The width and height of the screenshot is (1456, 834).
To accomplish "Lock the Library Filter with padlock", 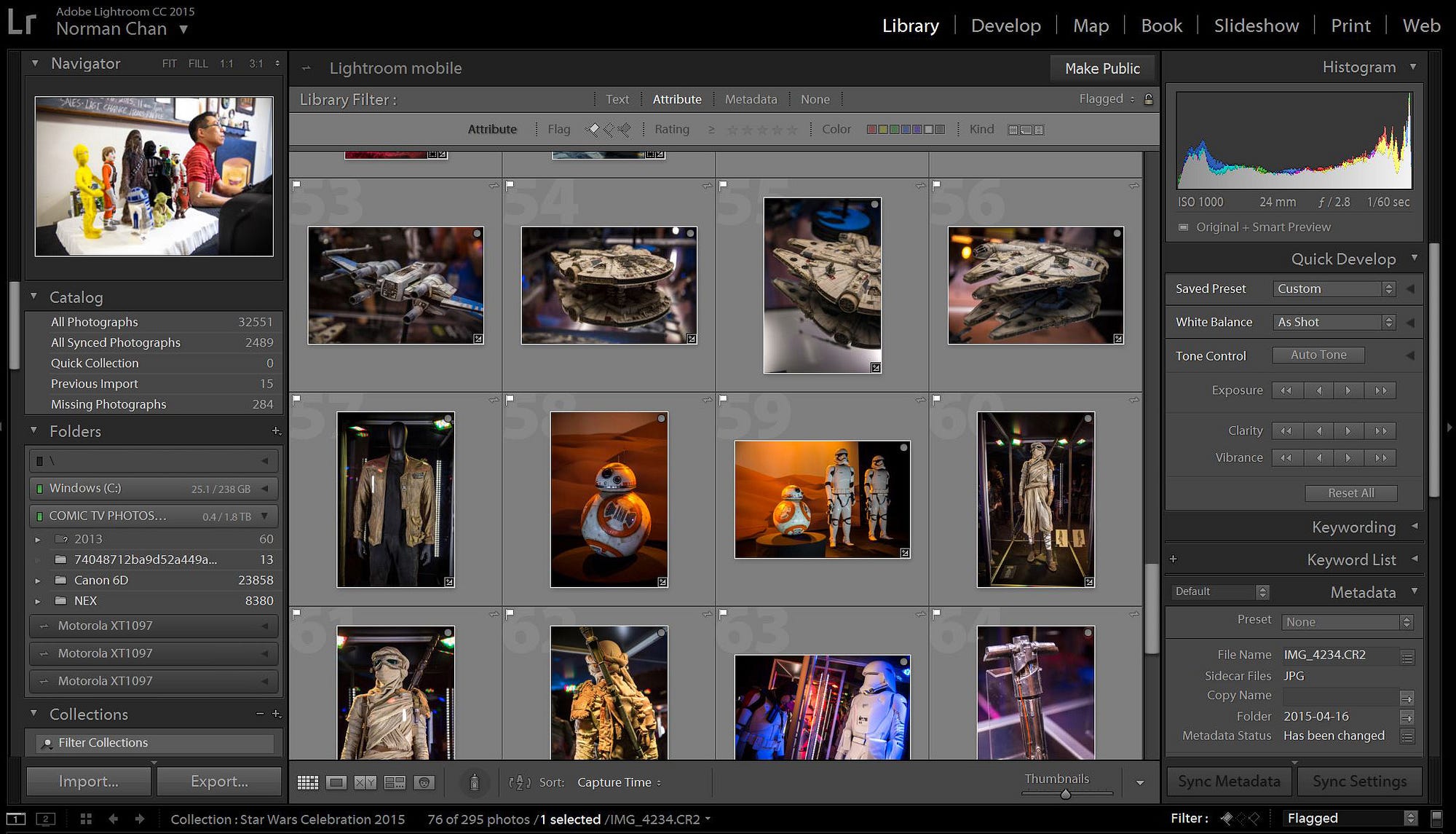I will (x=1149, y=99).
